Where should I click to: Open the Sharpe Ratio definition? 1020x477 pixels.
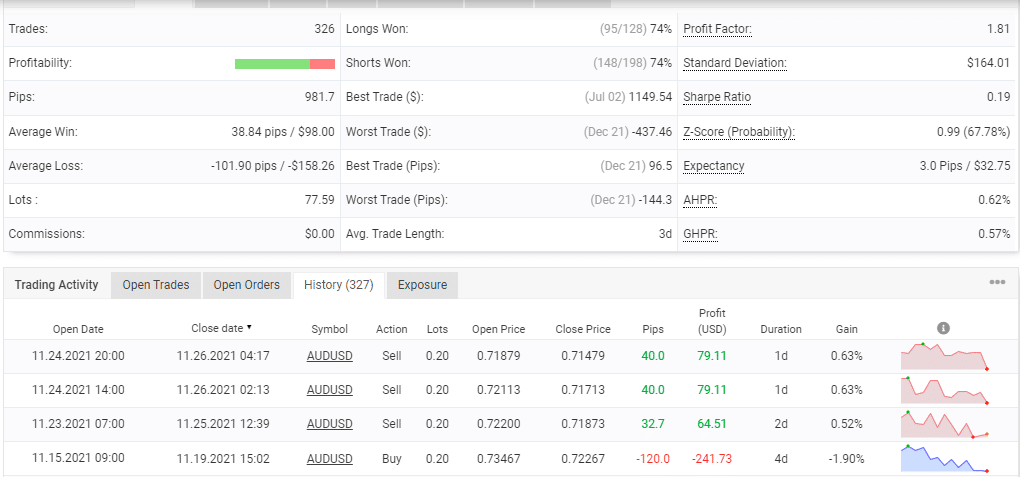[717, 97]
